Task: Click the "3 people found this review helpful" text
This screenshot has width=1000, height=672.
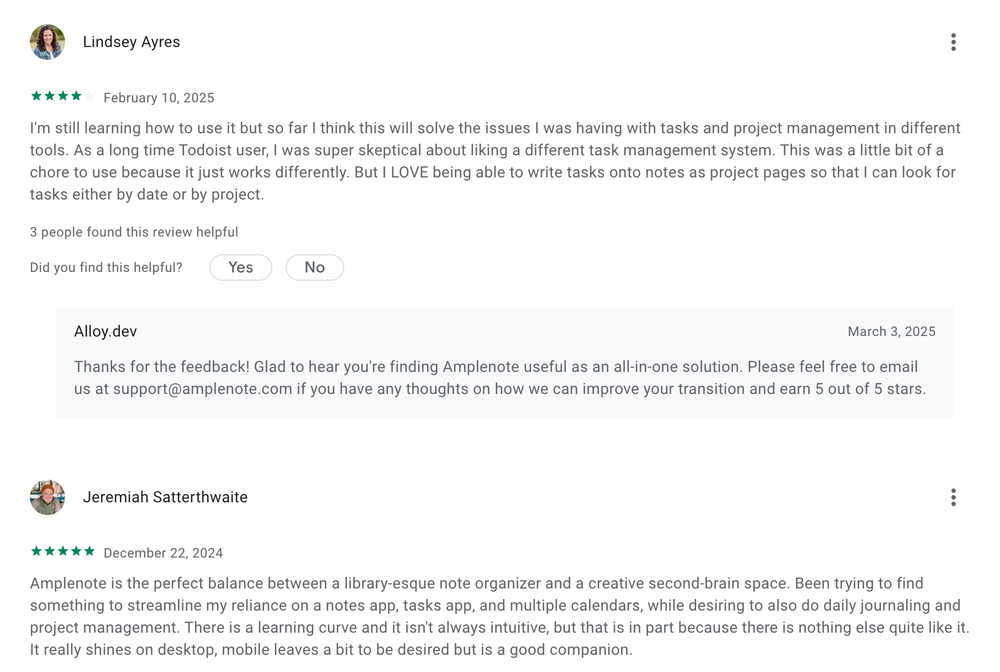Action: coord(134,232)
